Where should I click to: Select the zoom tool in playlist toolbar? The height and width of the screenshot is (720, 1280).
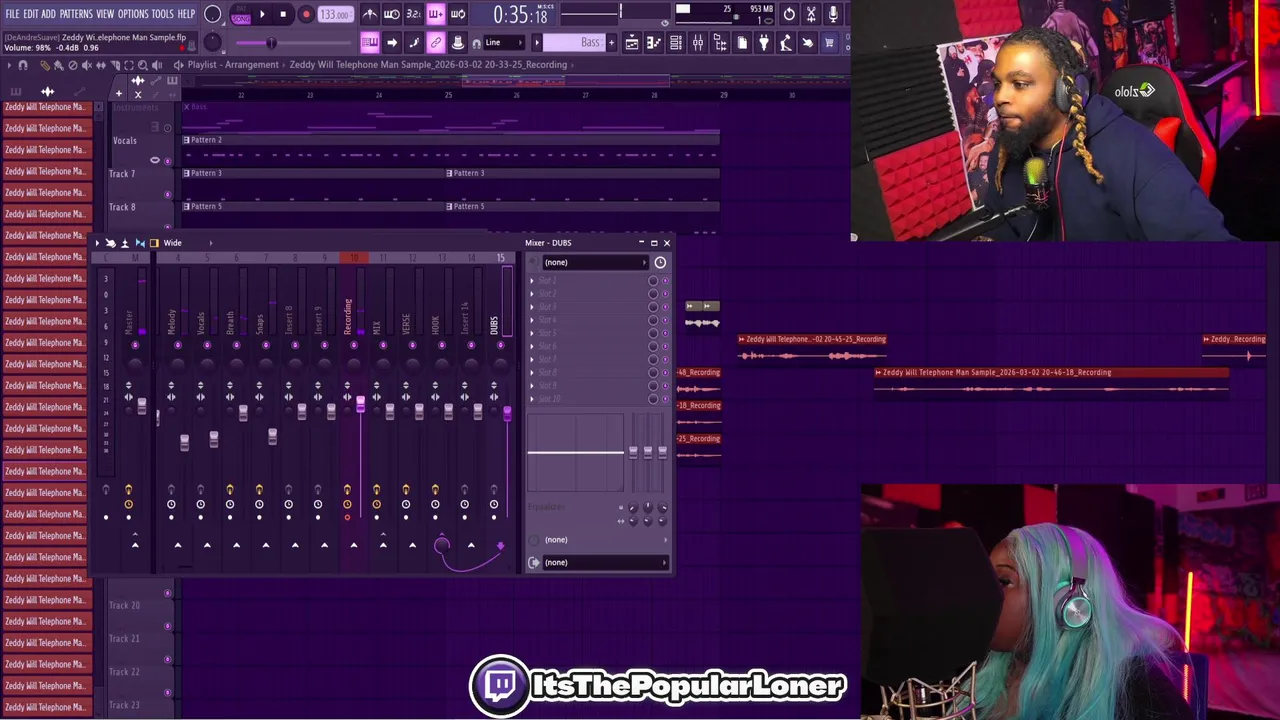click(x=143, y=65)
